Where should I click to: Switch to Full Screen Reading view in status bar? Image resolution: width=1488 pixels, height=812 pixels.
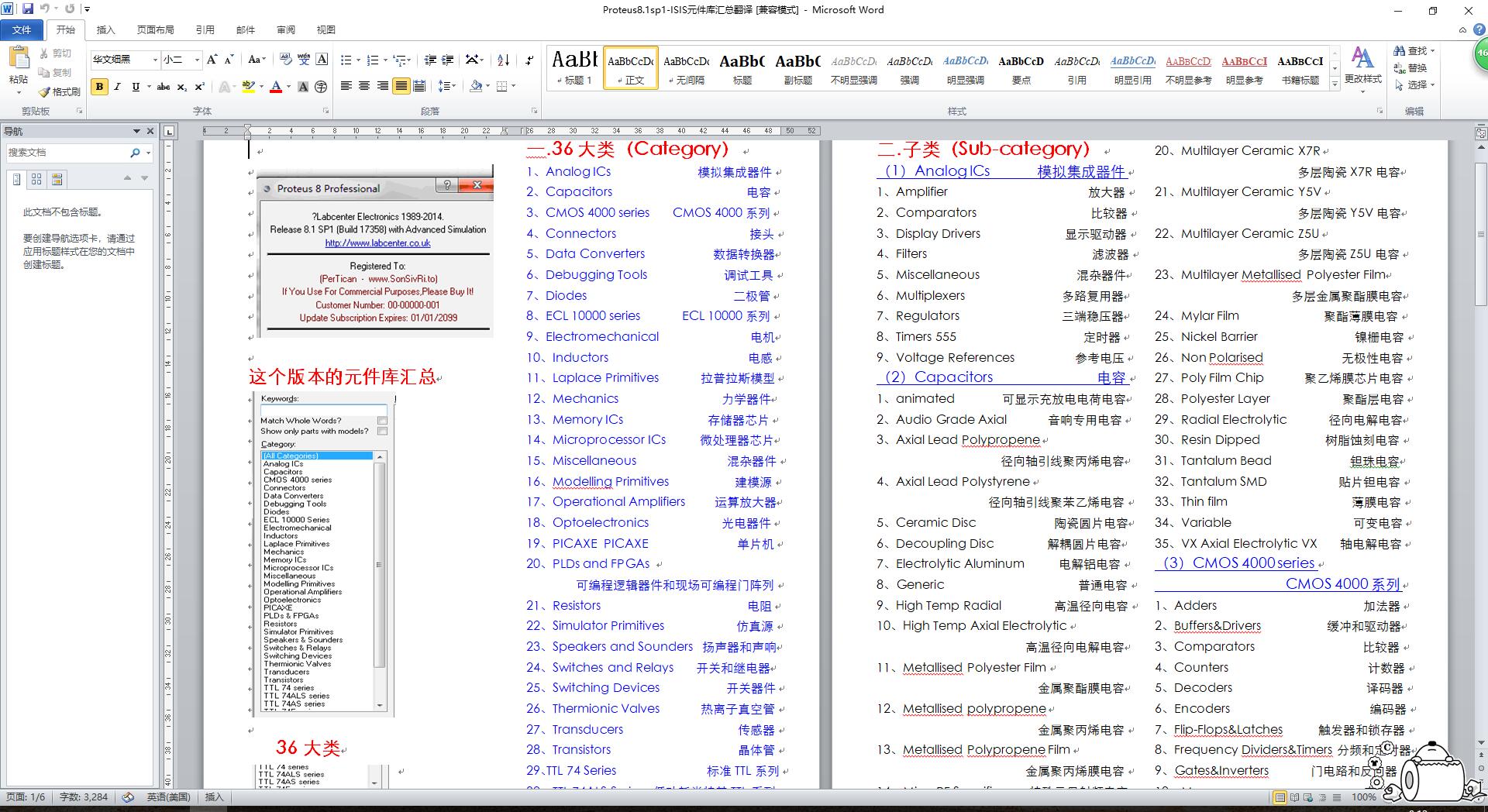pos(1293,797)
